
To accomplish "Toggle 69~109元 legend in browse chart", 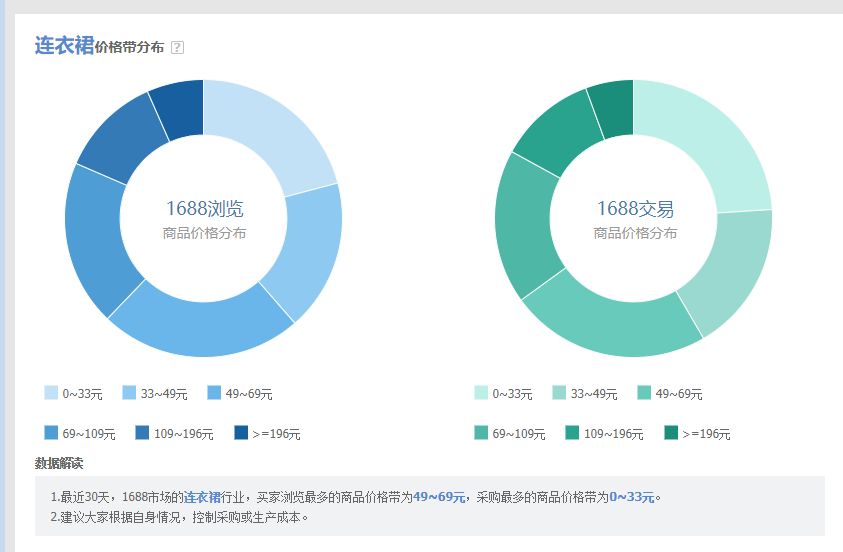I will (x=80, y=433).
